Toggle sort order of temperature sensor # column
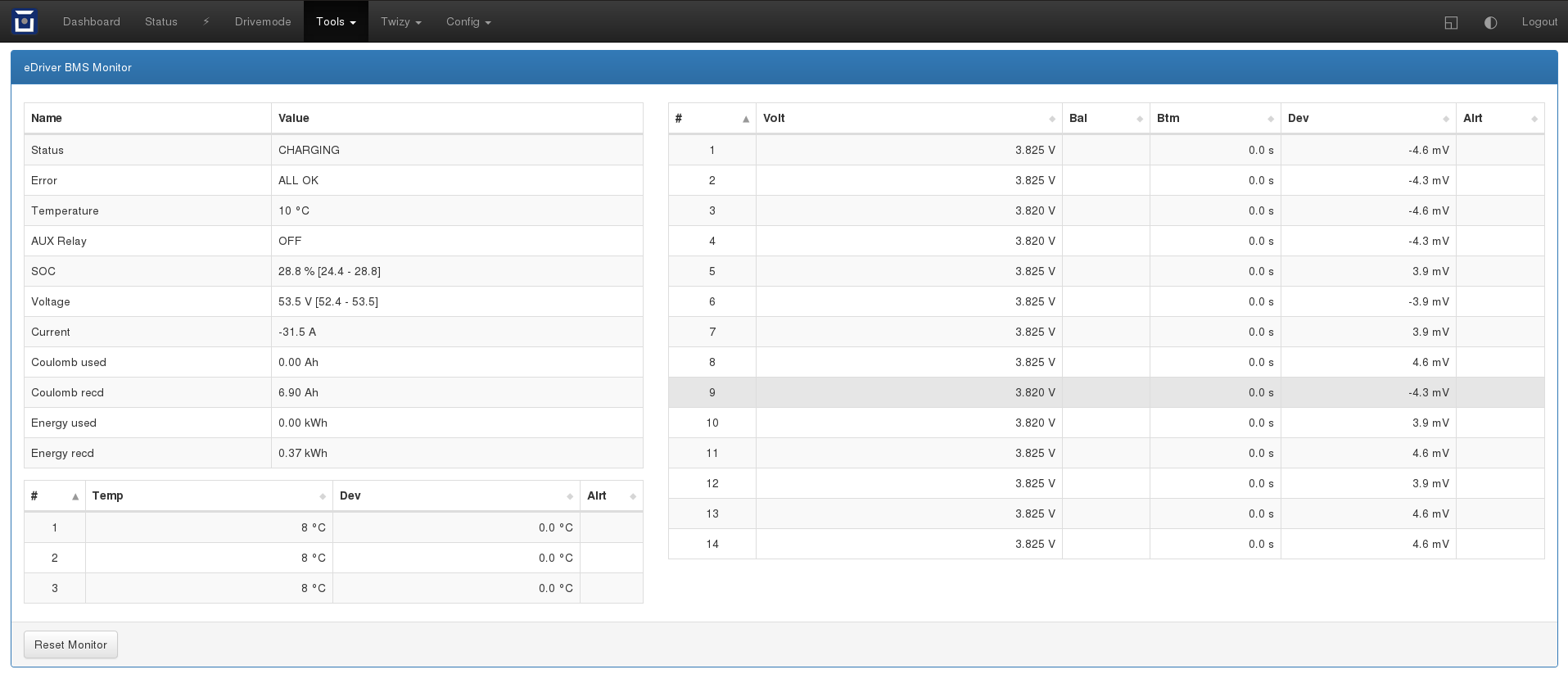Viewport: 1568px width, 674px height. click(x=75, y=496)
